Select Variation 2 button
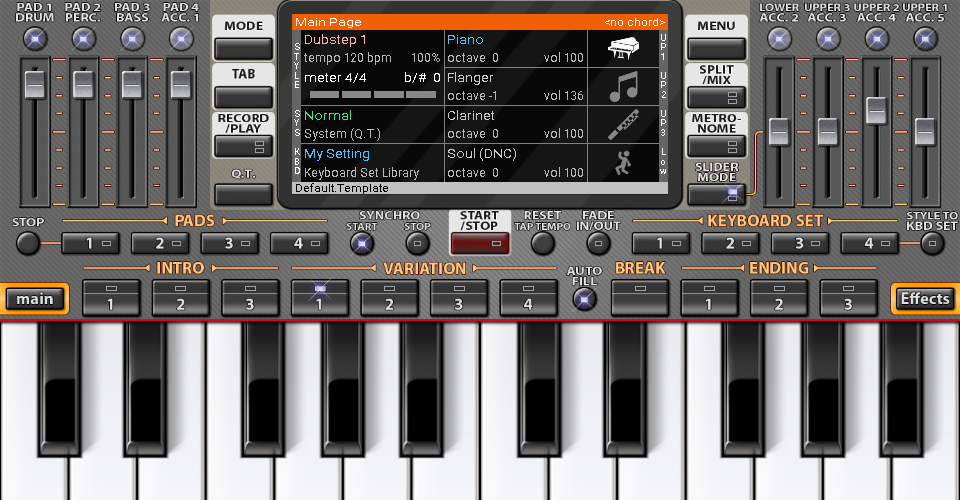 (x=389, y=297)
